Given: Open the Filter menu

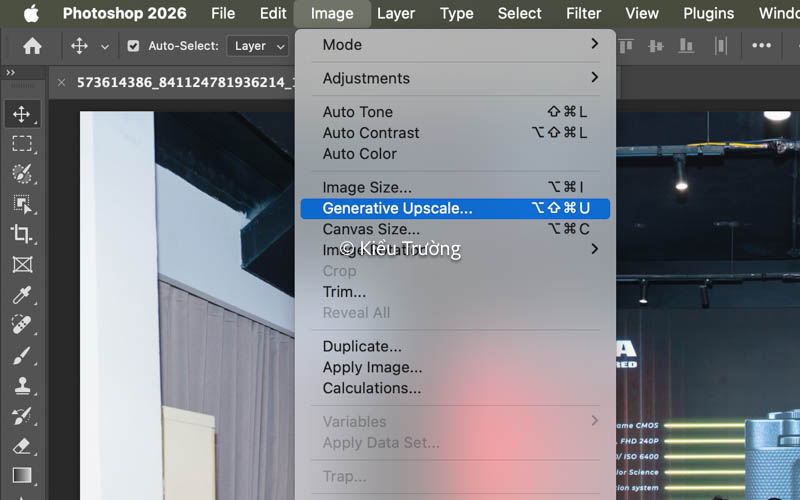Looking at the screenshot, I should [x=584, y=13].
